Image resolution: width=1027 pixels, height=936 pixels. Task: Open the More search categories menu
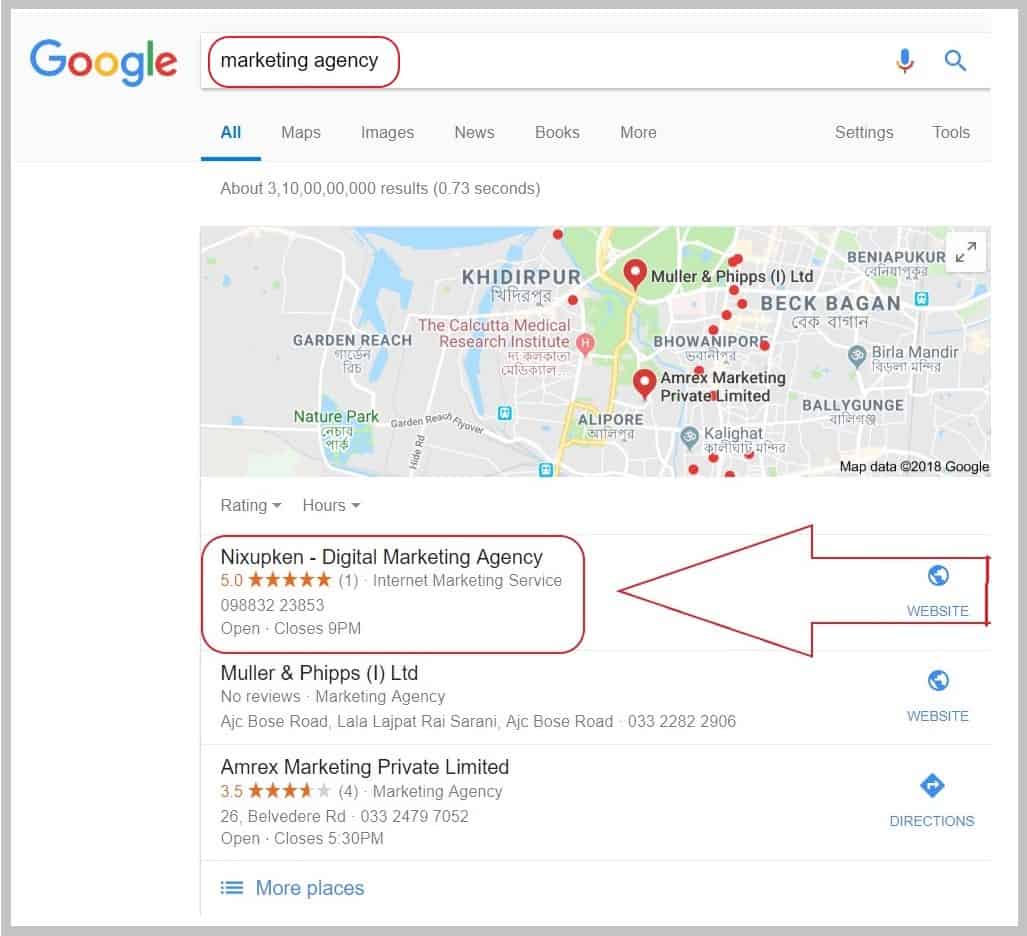[638, 132]
